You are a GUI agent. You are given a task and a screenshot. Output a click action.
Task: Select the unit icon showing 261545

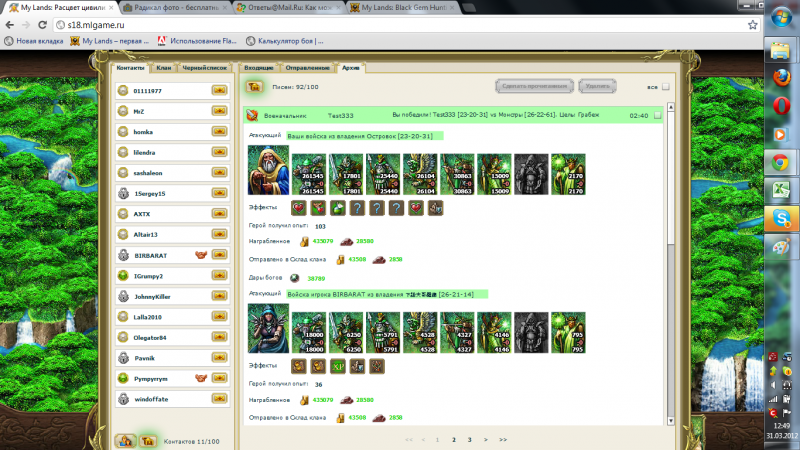[x=309, y=174]
